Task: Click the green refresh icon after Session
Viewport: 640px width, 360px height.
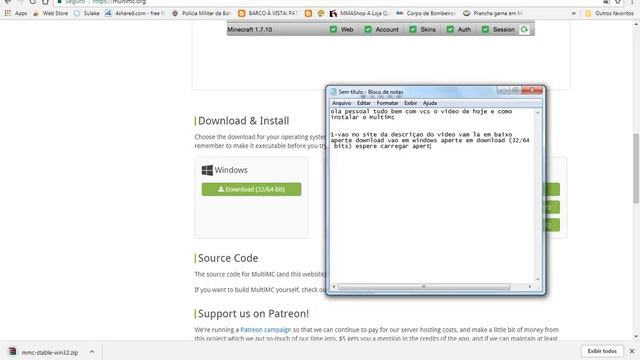Action: [x=524, y=29]
